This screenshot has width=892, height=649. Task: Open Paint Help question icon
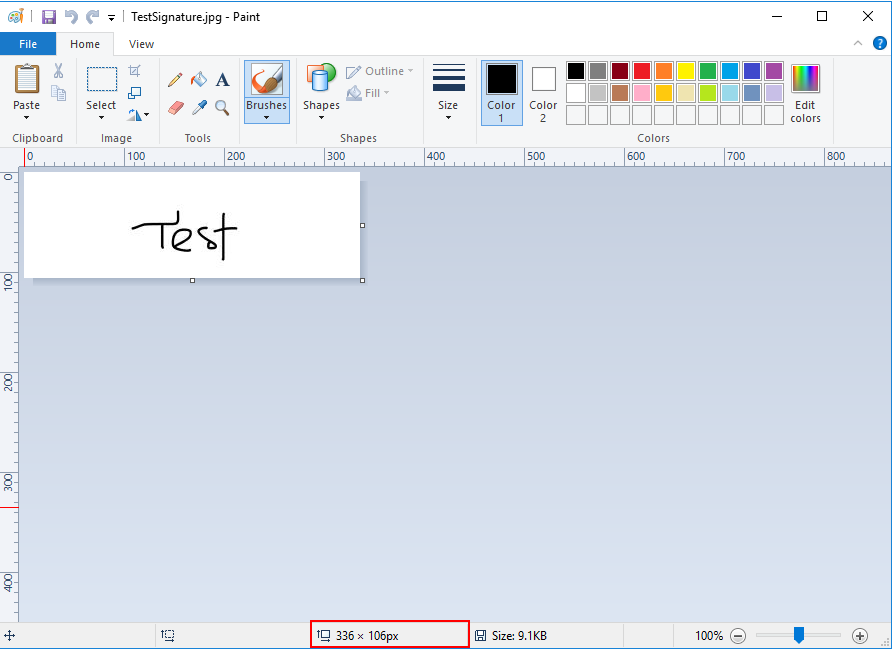[879, 43]
